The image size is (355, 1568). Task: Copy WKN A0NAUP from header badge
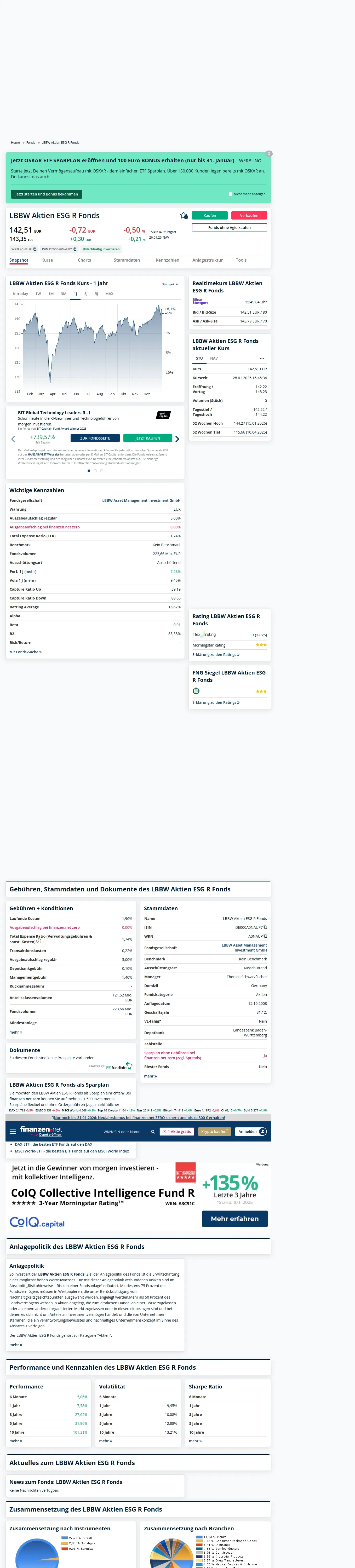tap(35, 249)
